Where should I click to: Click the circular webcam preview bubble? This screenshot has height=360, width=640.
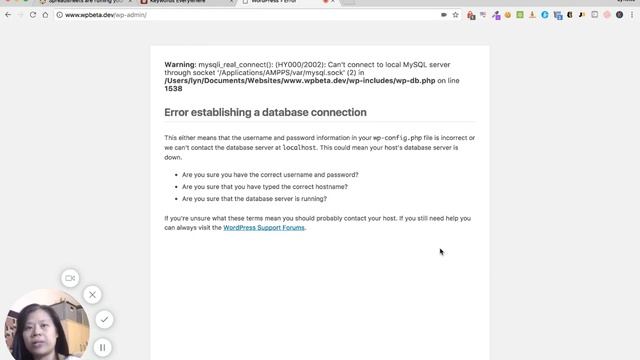[x=47, y=325]
